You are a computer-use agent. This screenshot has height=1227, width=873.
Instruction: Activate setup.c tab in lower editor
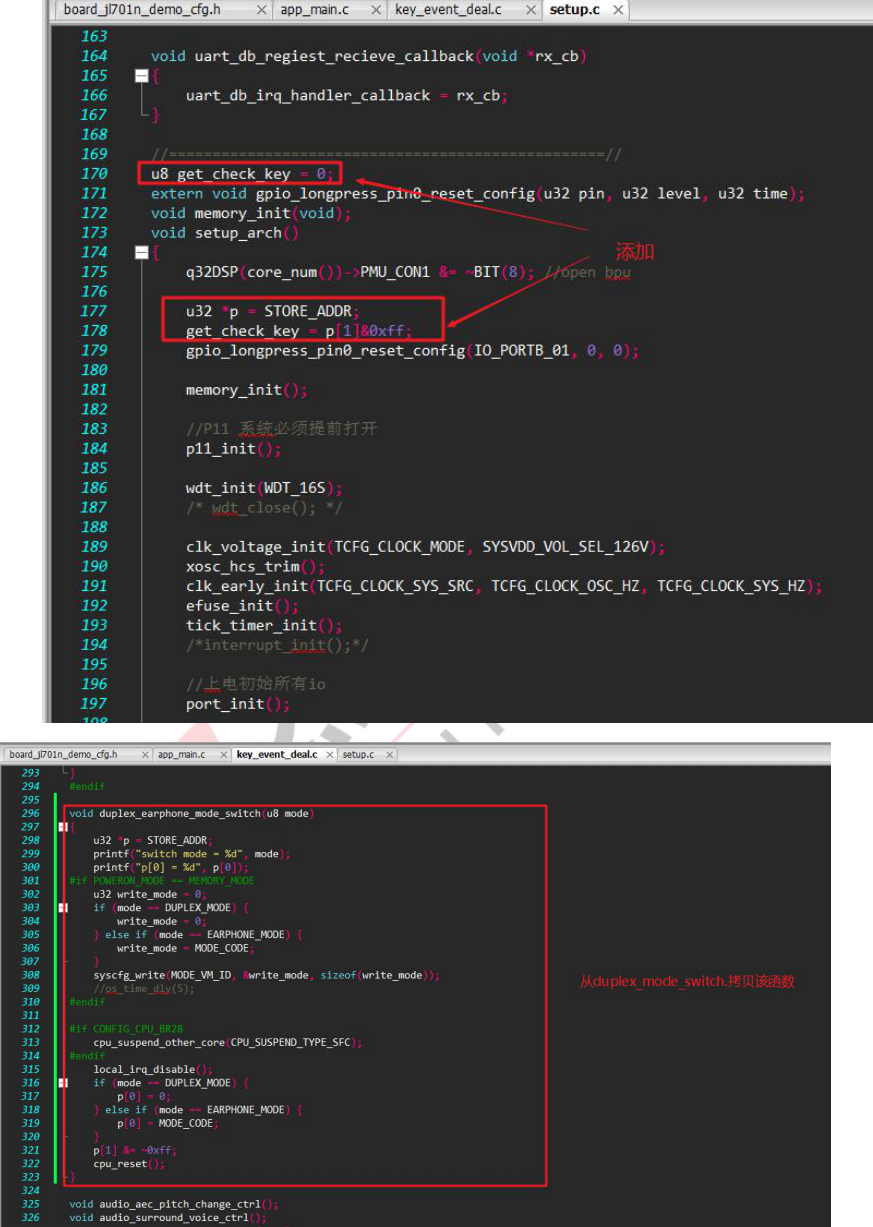tap(359, 754)
